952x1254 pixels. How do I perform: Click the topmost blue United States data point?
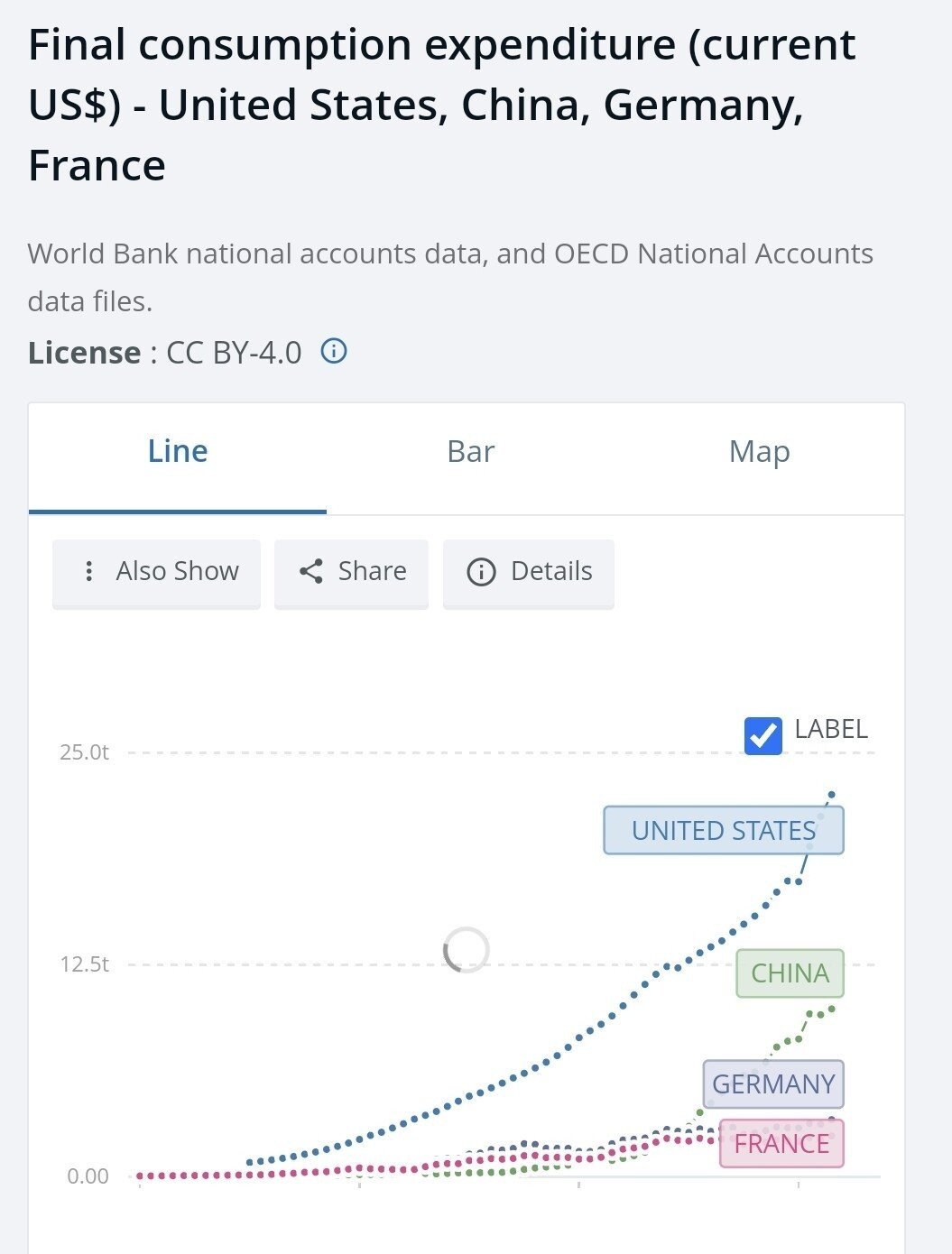[x=832, y=795]
